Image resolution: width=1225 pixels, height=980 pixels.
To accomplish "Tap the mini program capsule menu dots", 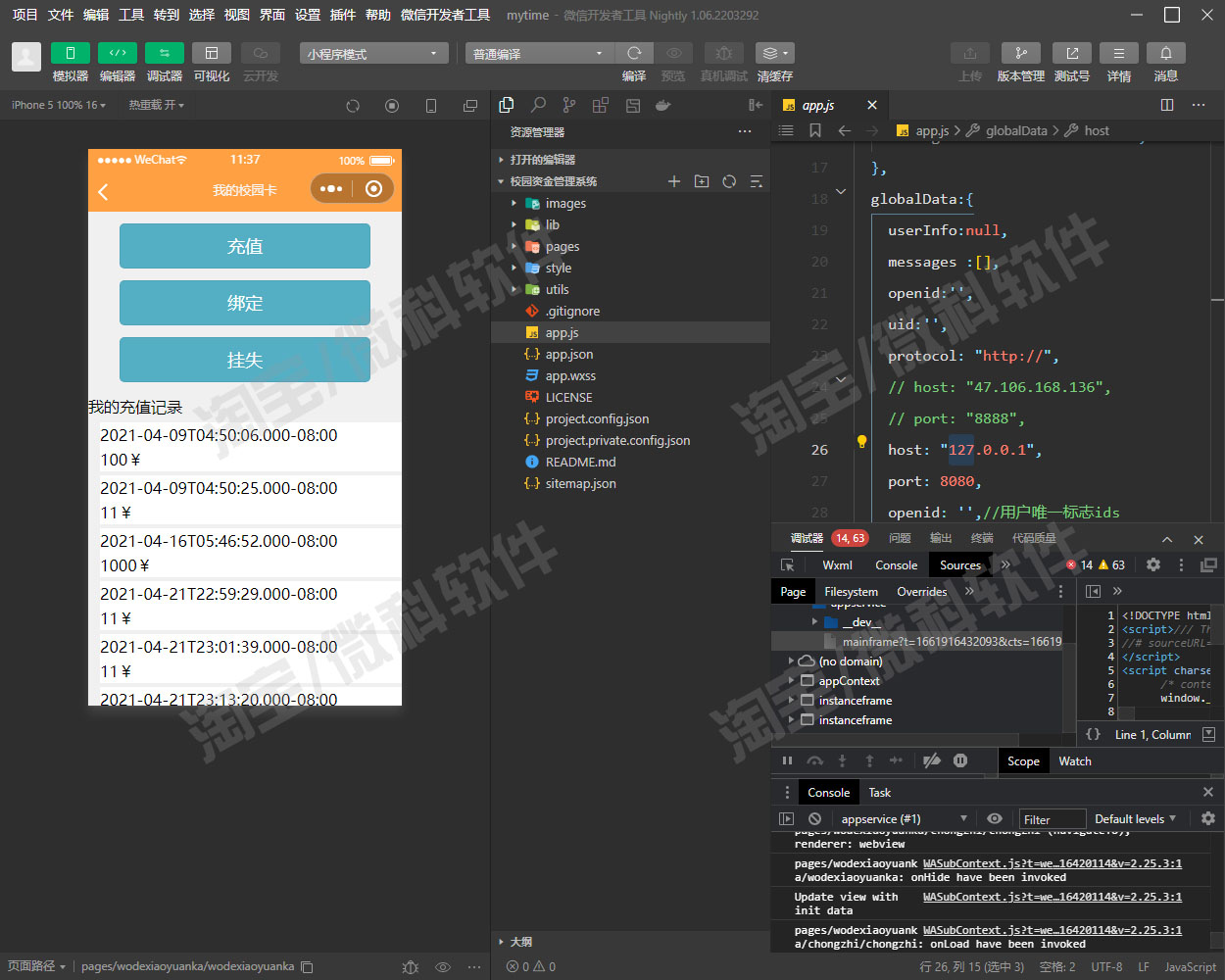I will click(331, 189).
